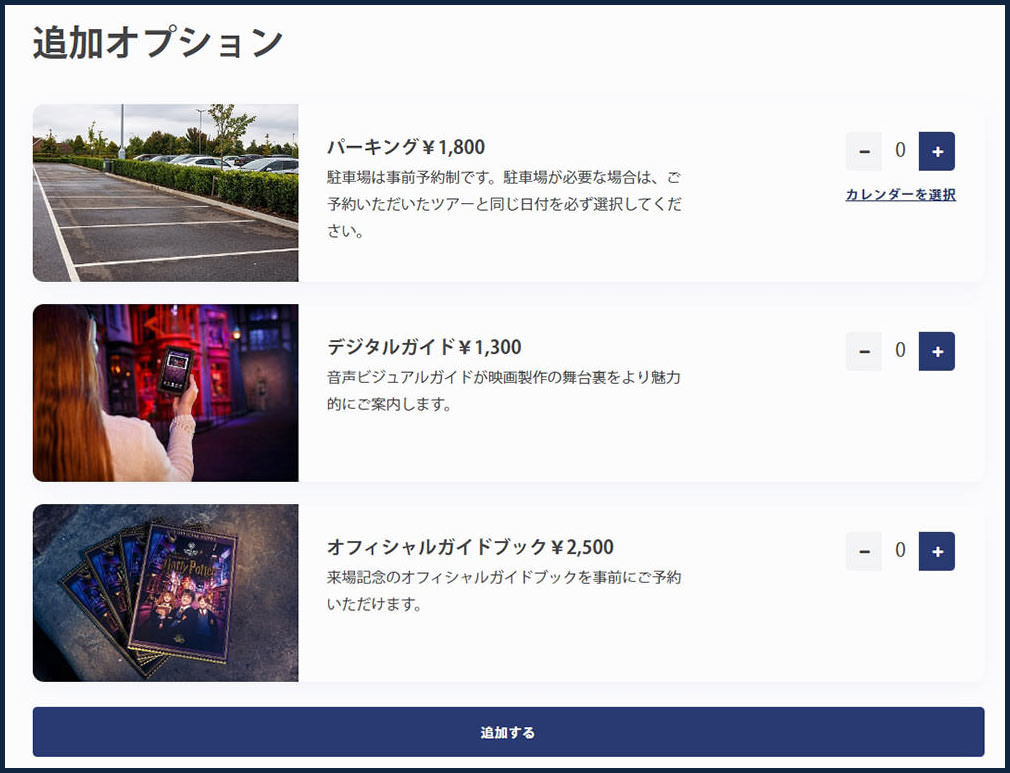Click the digital guide photo thumbnail
1010x773 pixels.
point(165,393)
